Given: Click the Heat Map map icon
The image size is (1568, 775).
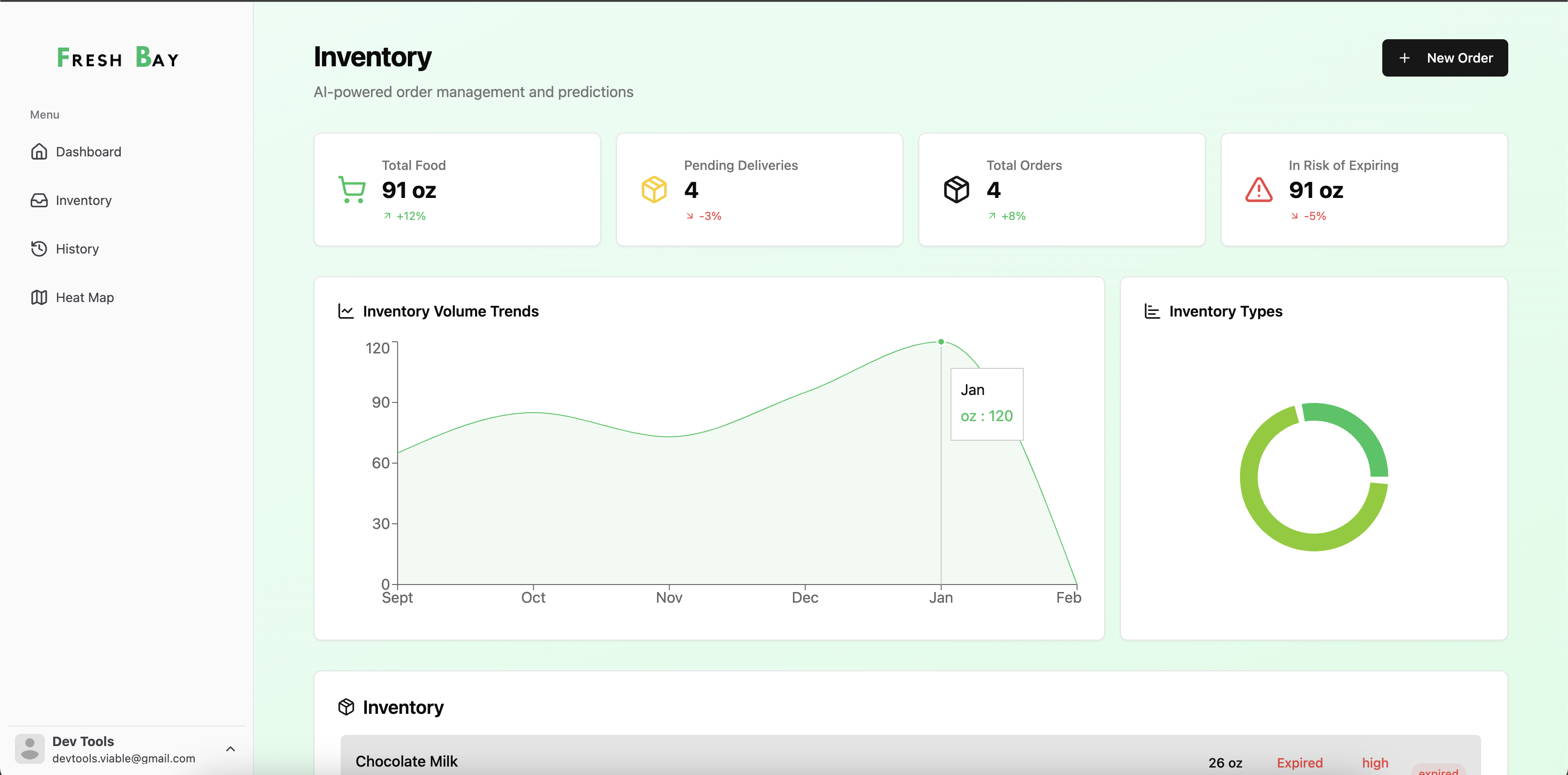Looking at the screenshot, I should (x=39, y=298).
